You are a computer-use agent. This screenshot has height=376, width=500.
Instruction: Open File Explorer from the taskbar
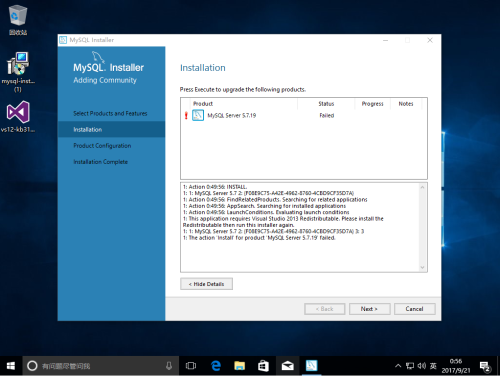239,366
